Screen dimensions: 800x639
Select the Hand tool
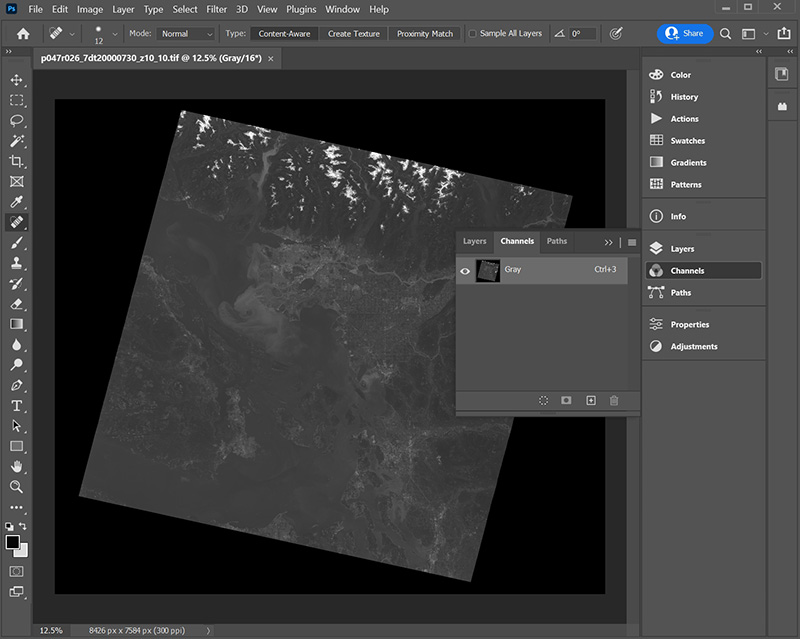coord(17,466)
